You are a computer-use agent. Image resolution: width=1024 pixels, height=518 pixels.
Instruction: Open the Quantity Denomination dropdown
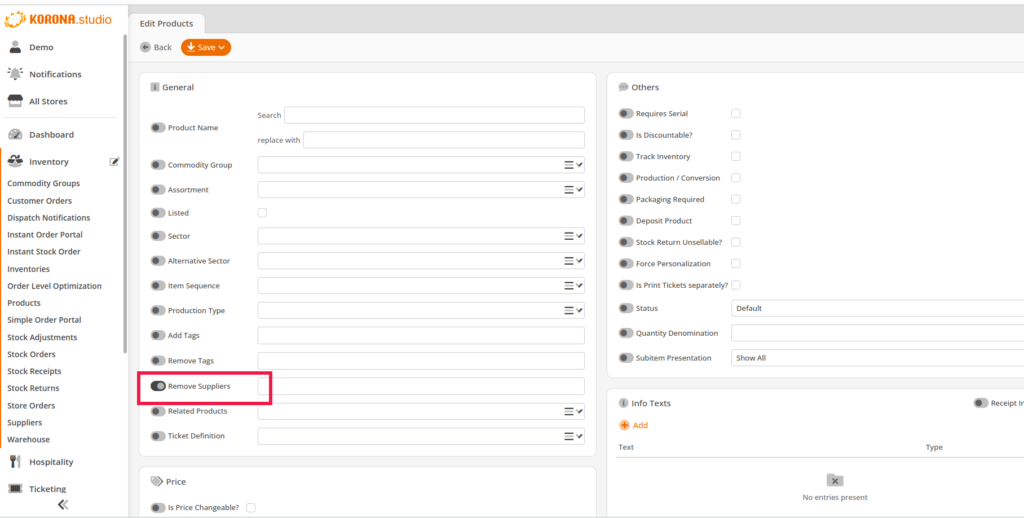pos(877,333)
